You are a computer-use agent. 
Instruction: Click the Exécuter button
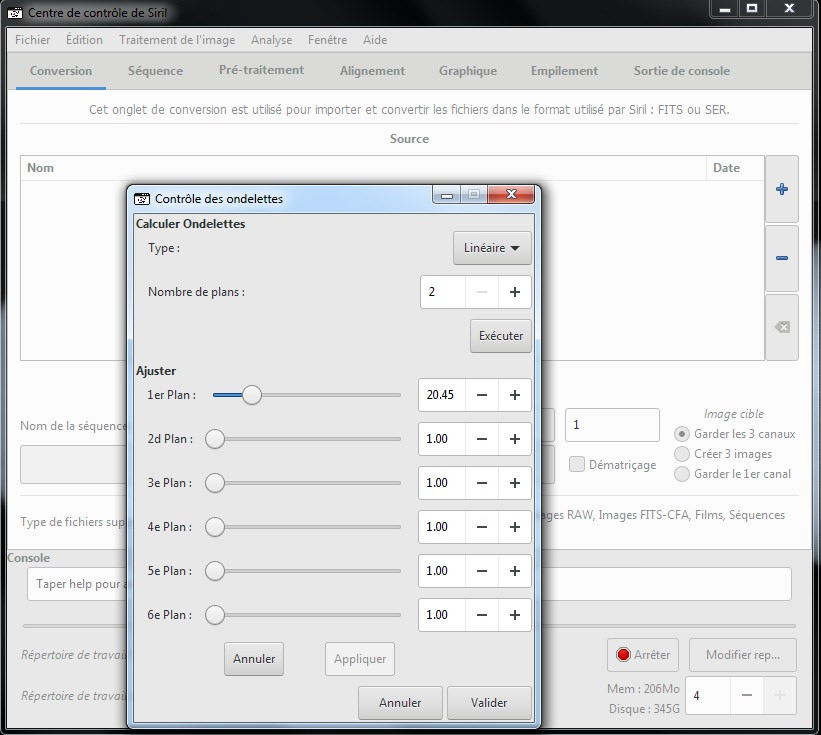[501, 336]
